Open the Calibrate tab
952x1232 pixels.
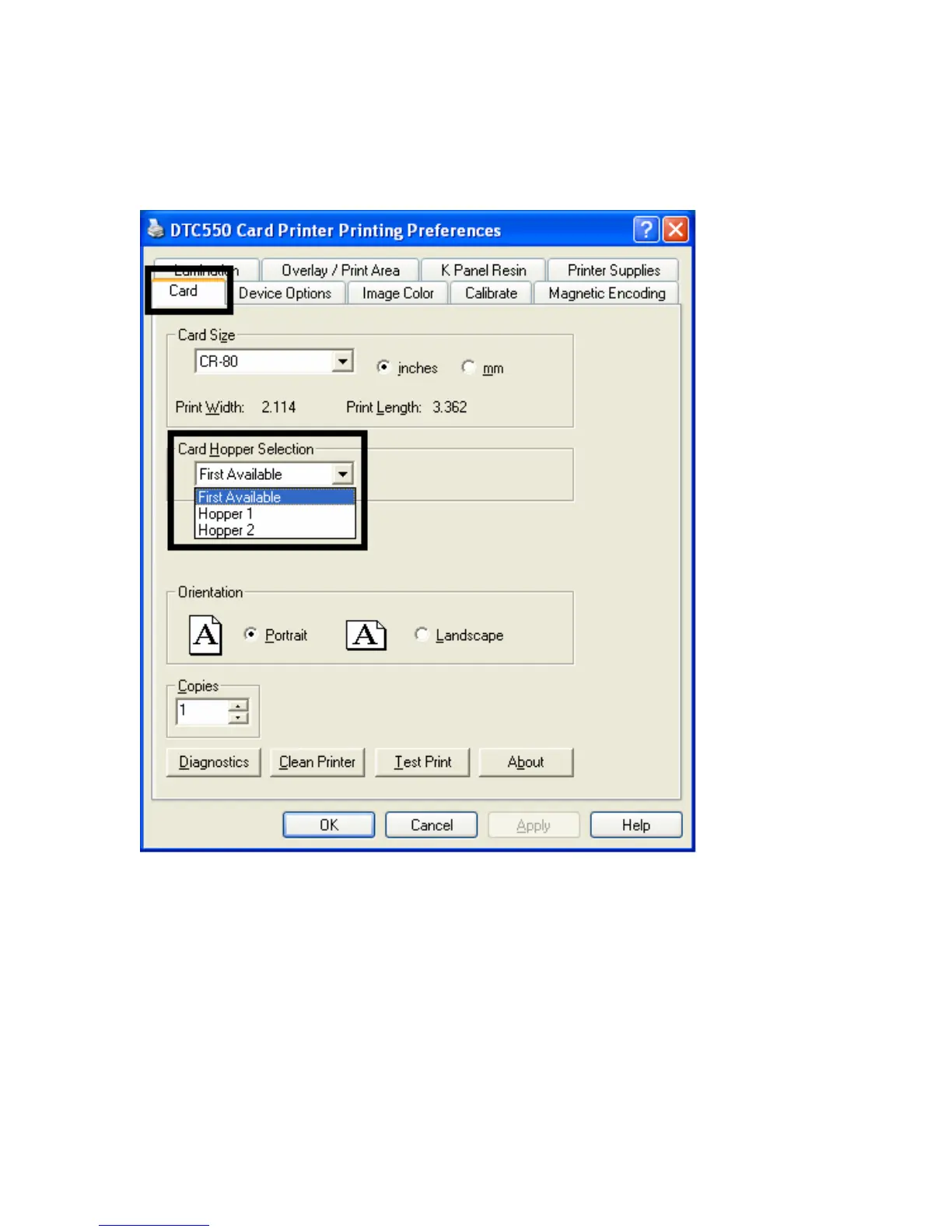pyautogui.click(x=491, y=293)
